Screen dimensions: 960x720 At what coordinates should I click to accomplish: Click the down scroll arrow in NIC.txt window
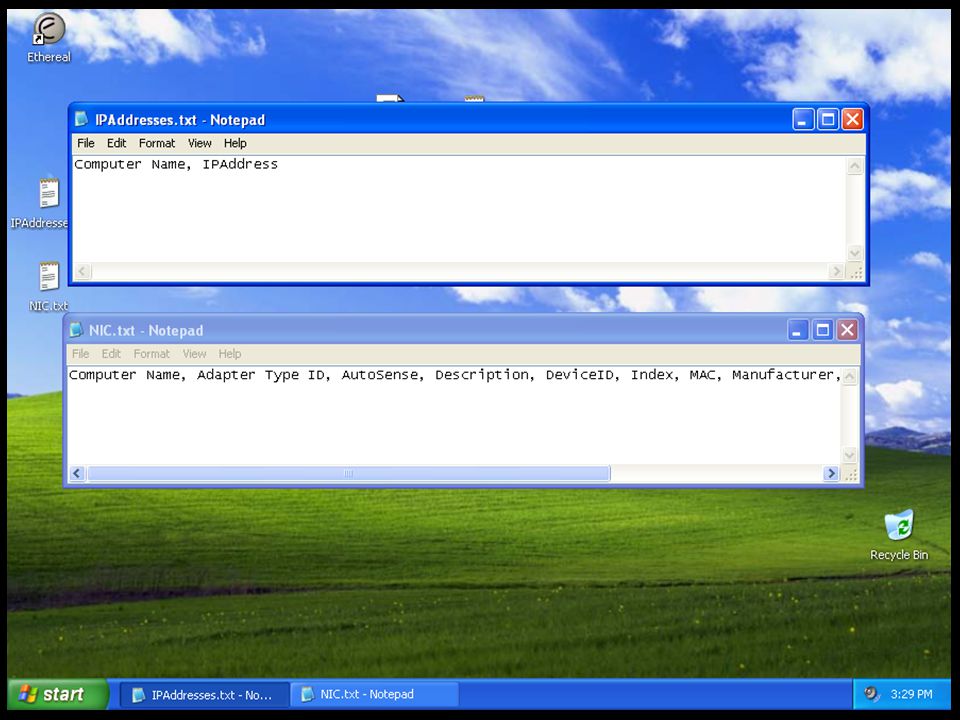[850, 455]
